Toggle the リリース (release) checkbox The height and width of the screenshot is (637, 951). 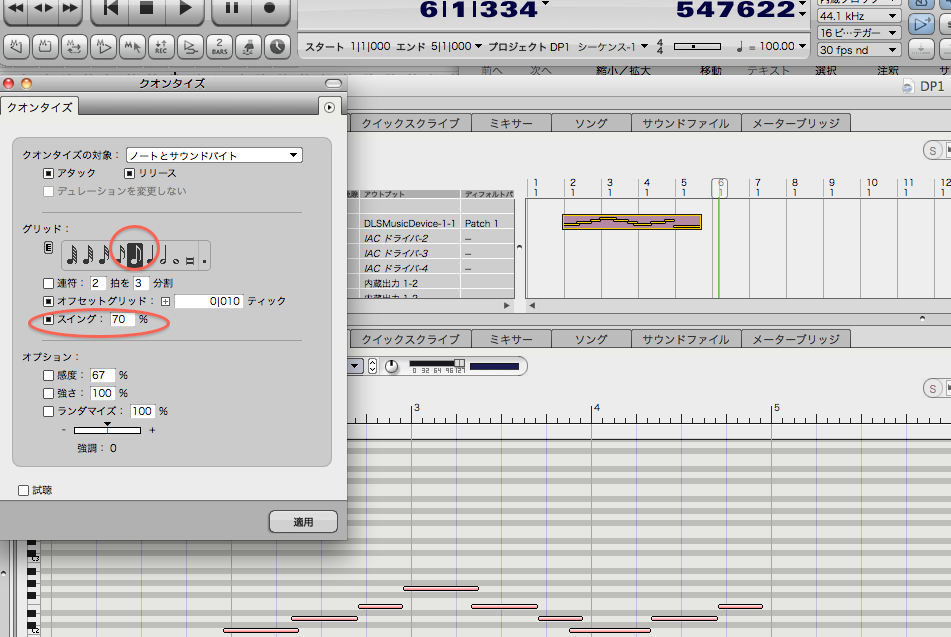pyautogui.click(x=129, y=174)
